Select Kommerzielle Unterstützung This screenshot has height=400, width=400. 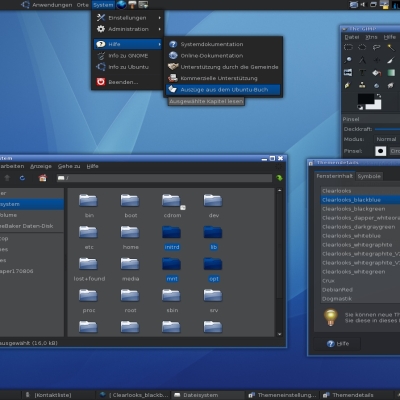point(223,78)
